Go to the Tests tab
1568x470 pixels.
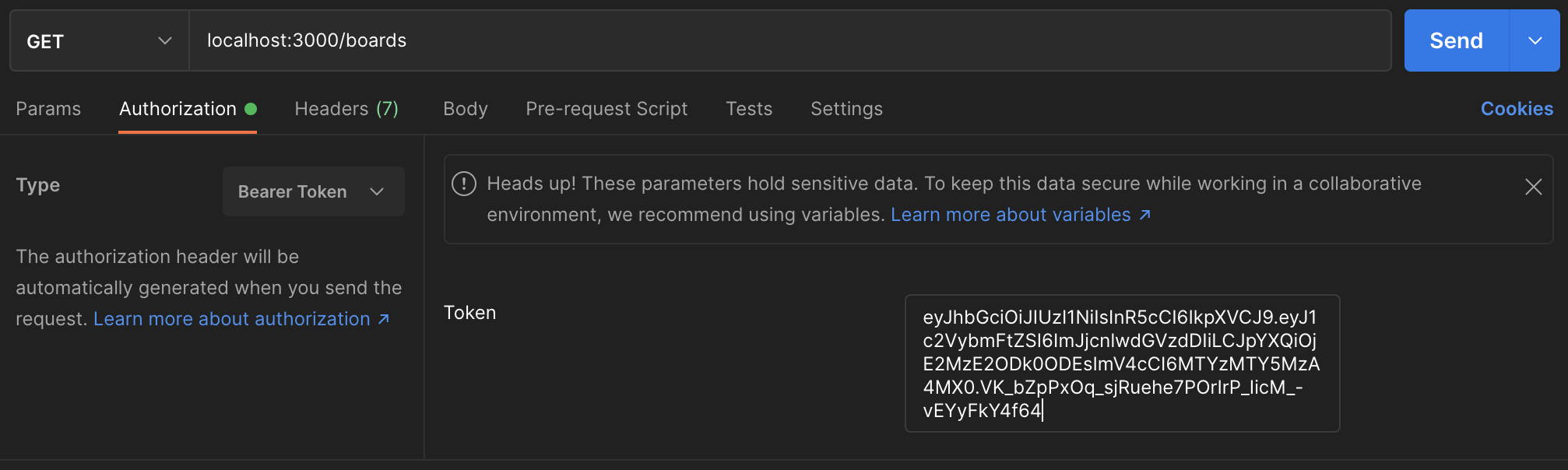749,109
